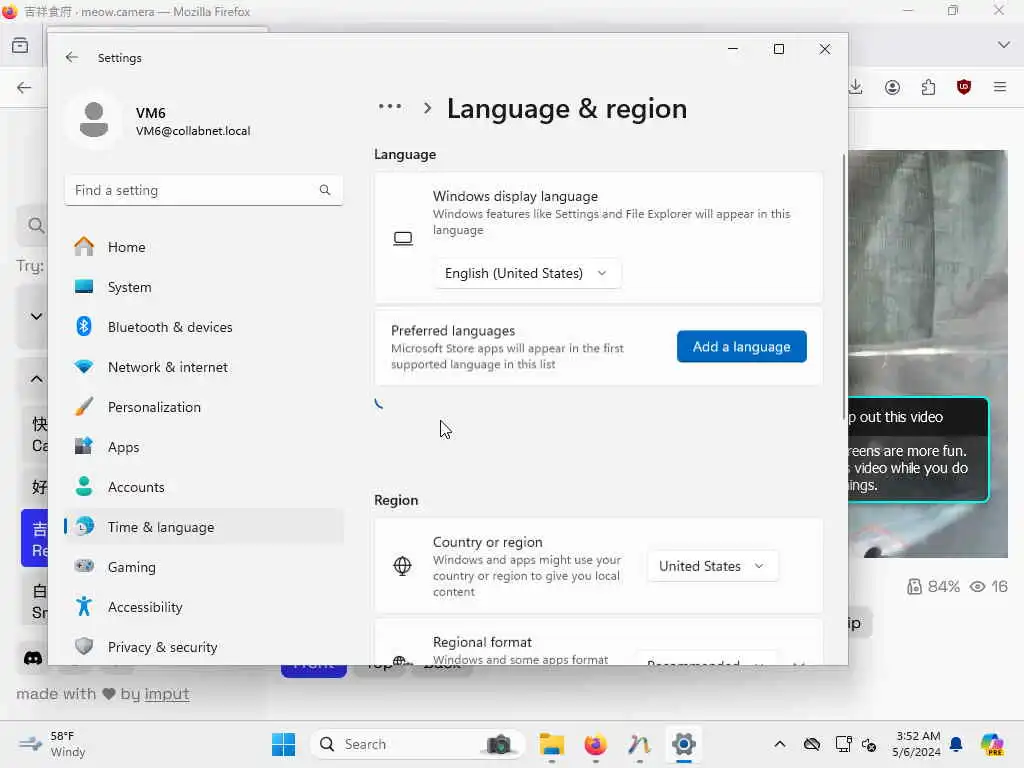This screenshot has width=1024, height=768.
Task: Open Bluetooth & devices settings
Action: 204,327
